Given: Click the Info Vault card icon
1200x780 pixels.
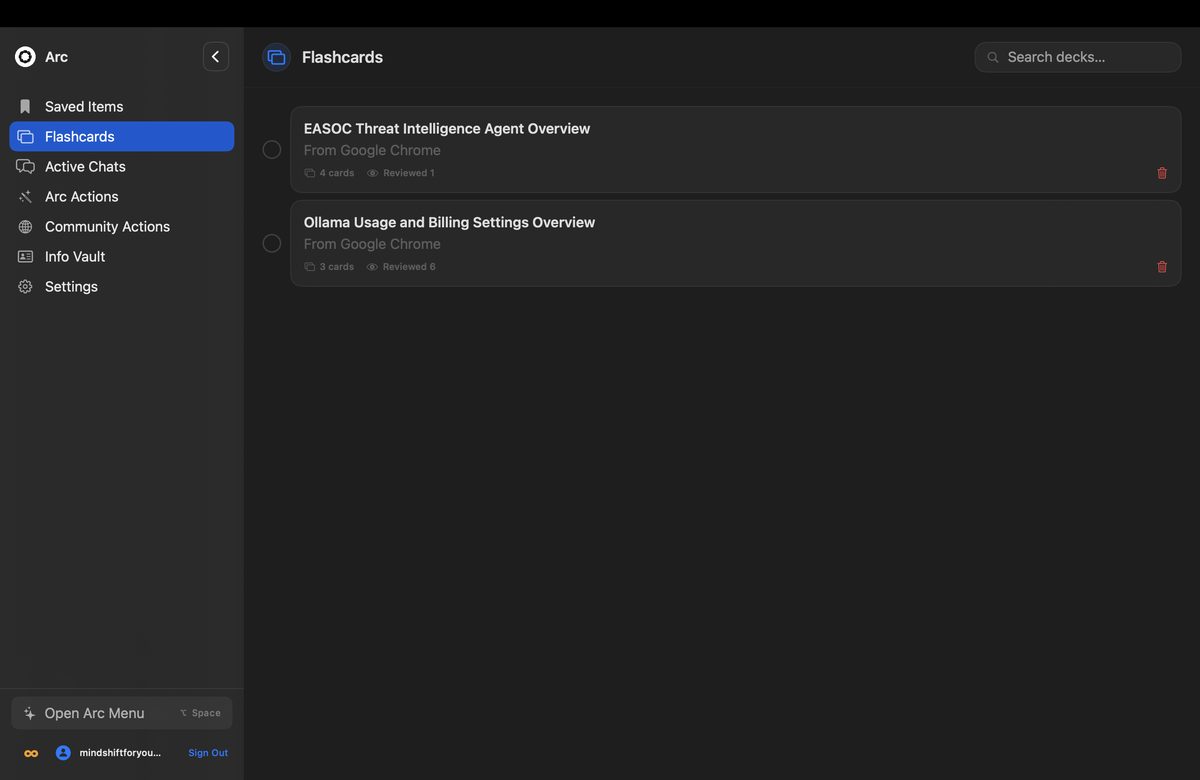Looking at the screenshot, I should (x=25, y=256).
